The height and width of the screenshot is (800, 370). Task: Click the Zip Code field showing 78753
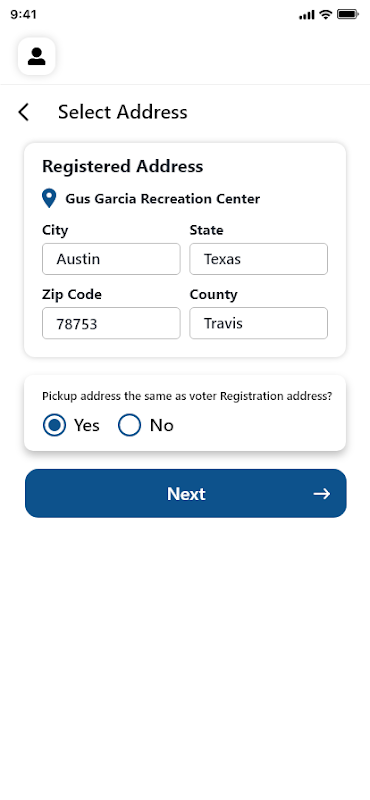[x=111, y=323]
